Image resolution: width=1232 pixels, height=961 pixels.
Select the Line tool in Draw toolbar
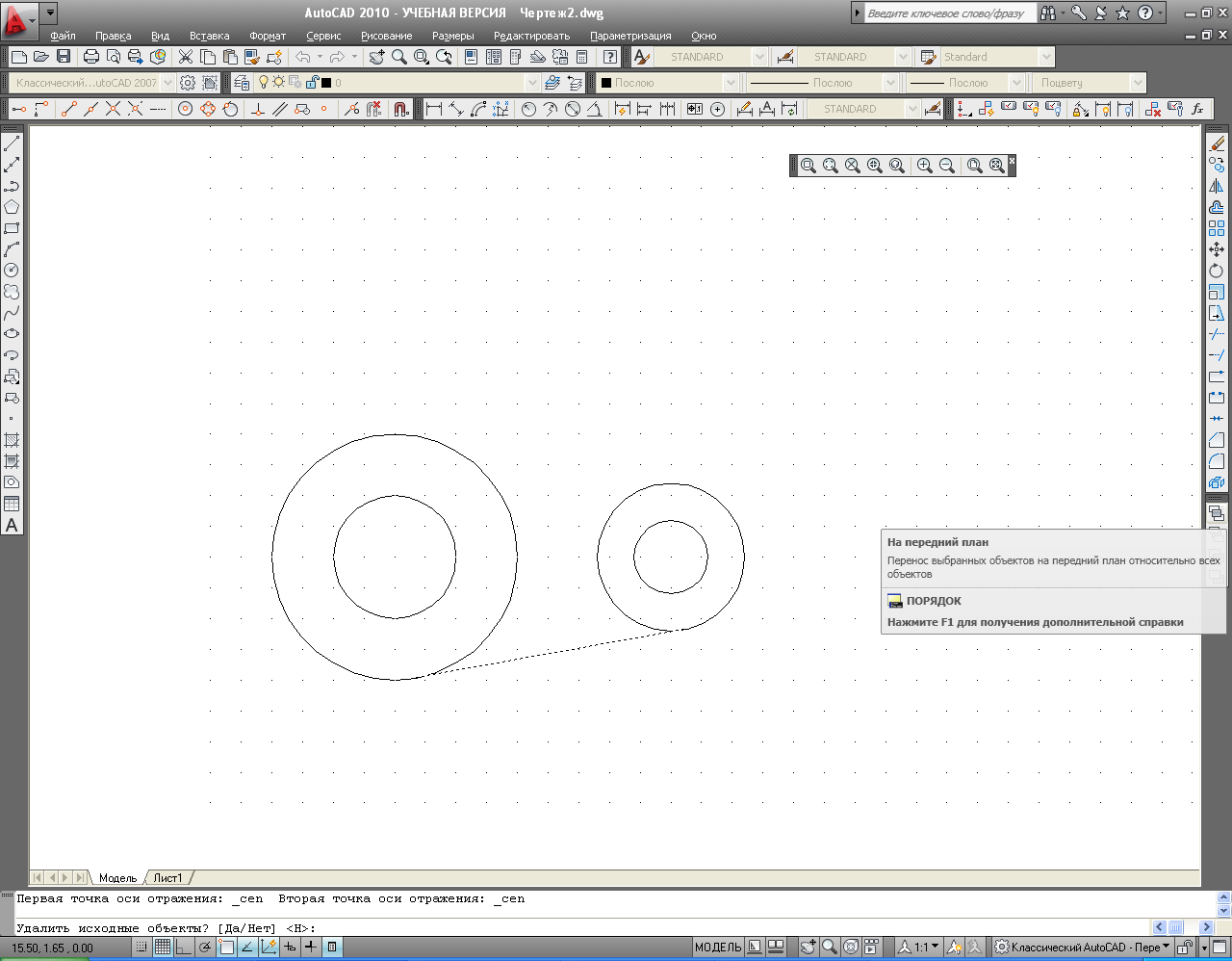tap(12, 143)
